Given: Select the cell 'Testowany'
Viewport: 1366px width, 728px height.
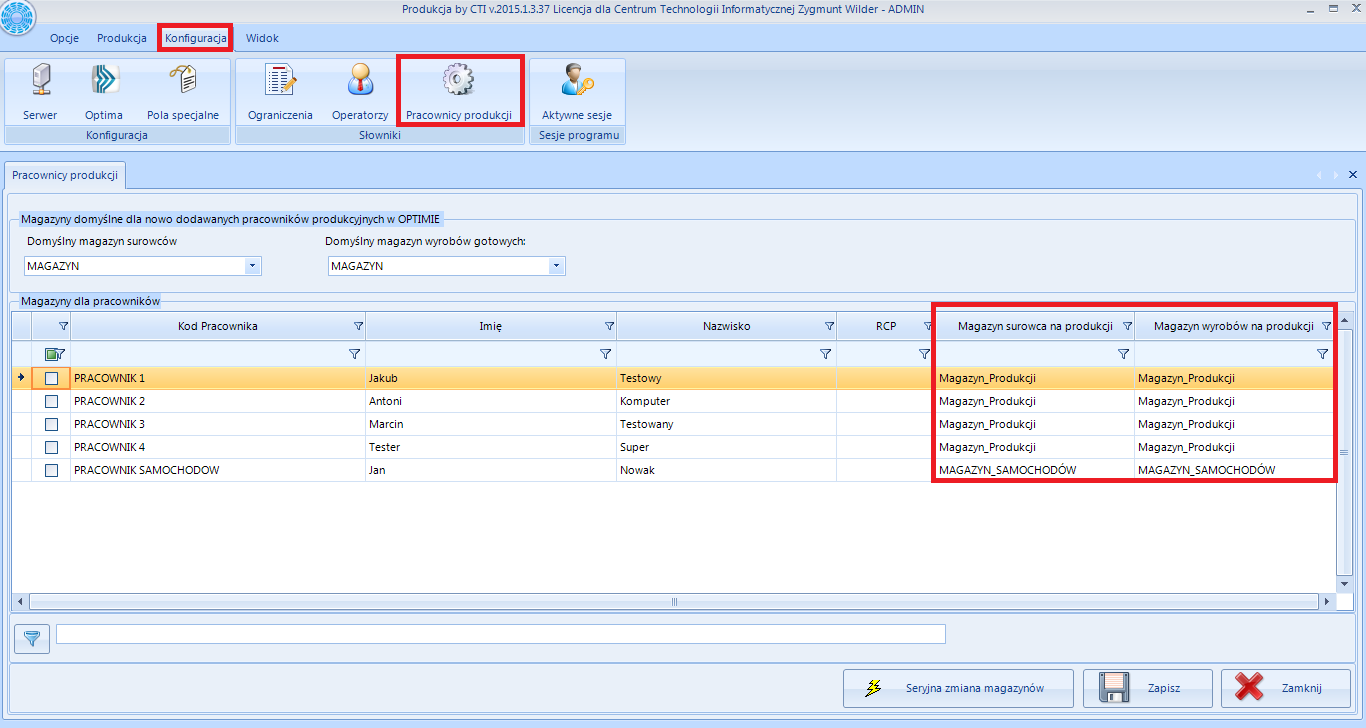Looking at the screenshot, I should [726, 424].
